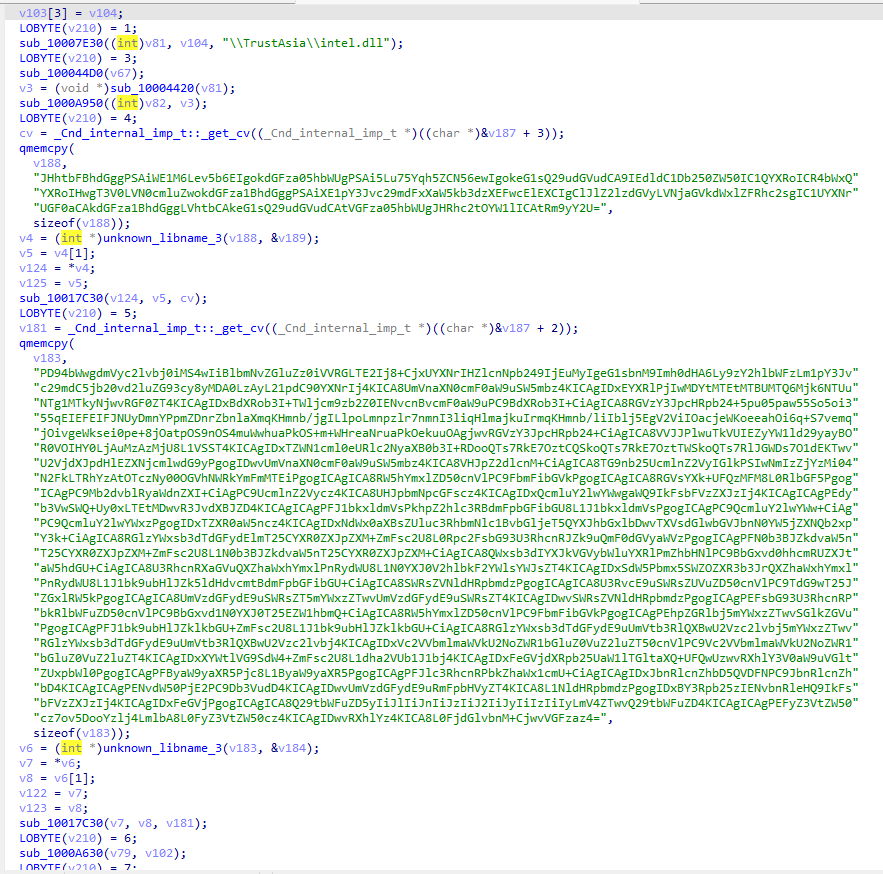Click variable cv at its assignment
The height and width of the screenshot is (874, 883).
coord(26,133)
